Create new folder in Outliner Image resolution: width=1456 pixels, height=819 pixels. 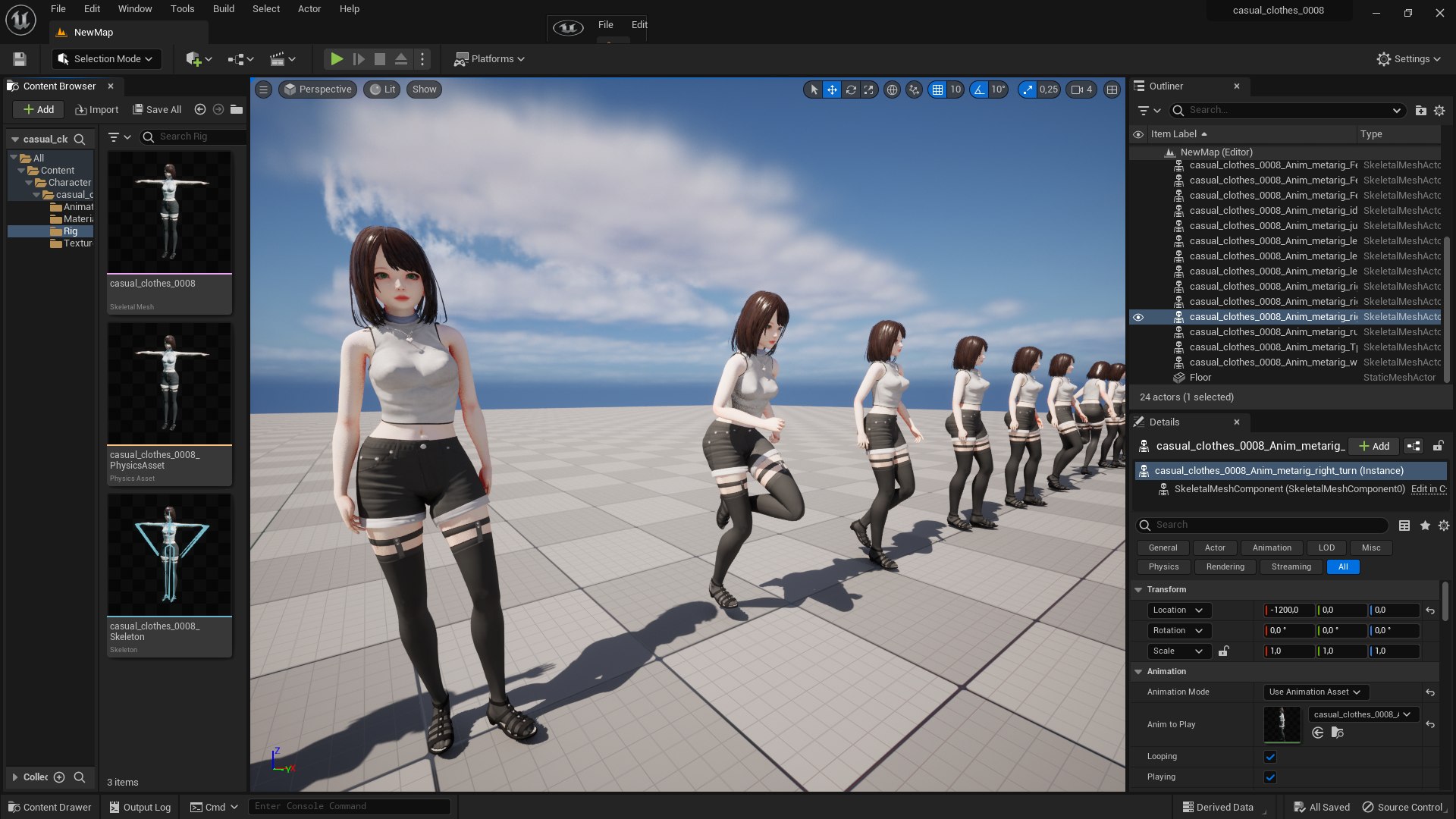[x=1420, y=111]
